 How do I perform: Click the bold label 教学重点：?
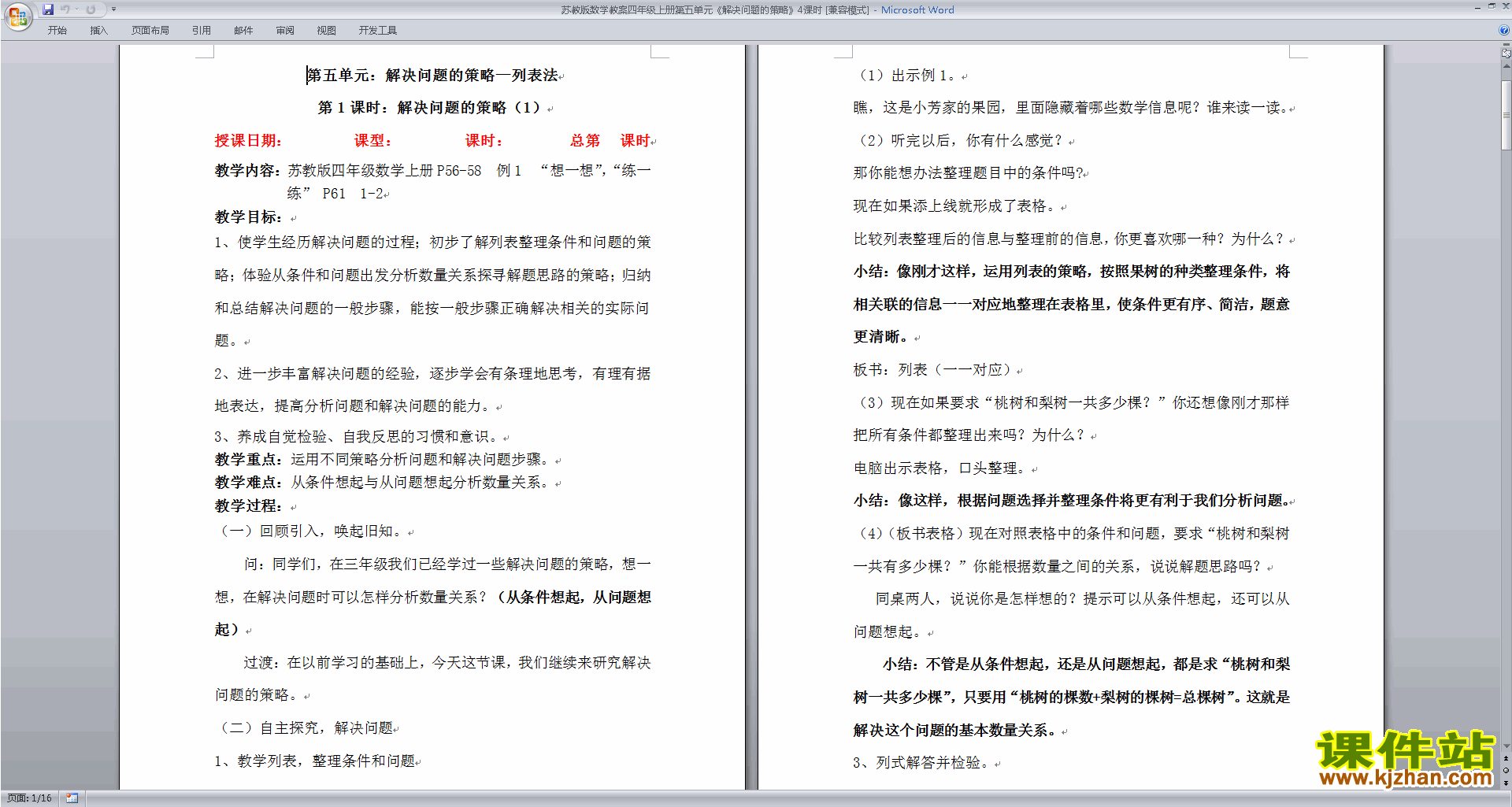249,460
